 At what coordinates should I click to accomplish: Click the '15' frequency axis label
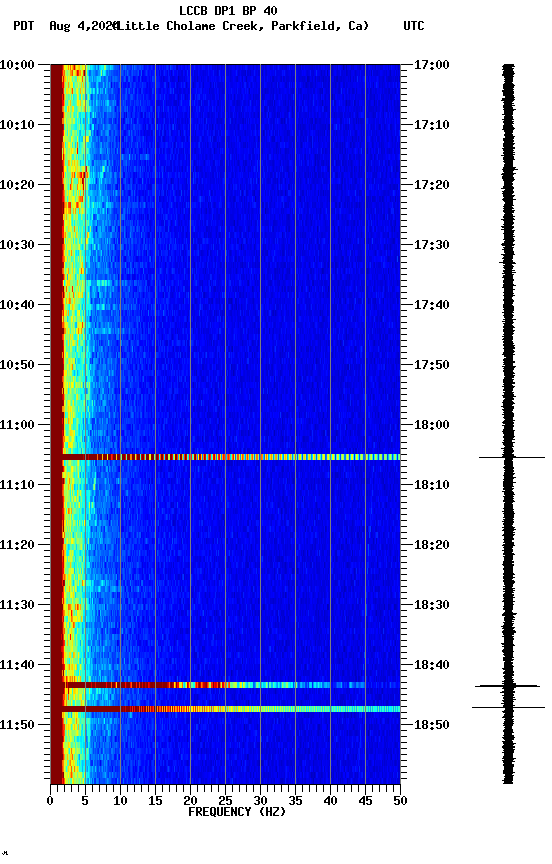pos(155,801)
